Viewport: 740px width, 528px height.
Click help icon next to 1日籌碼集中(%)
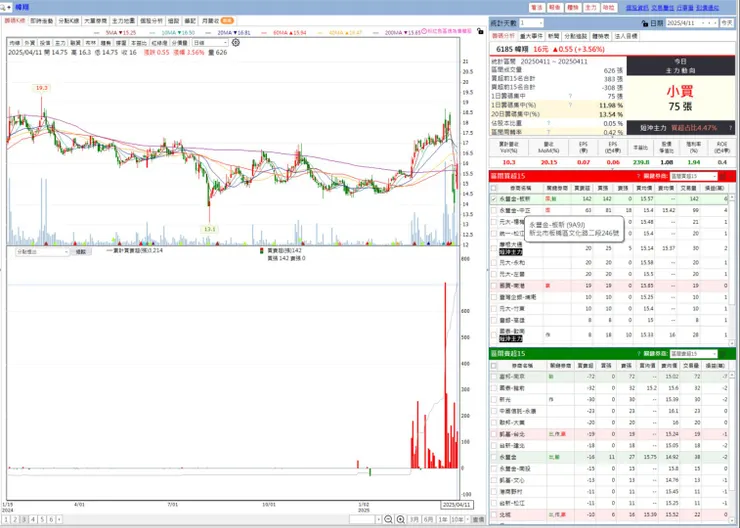(x=571, y=105)
